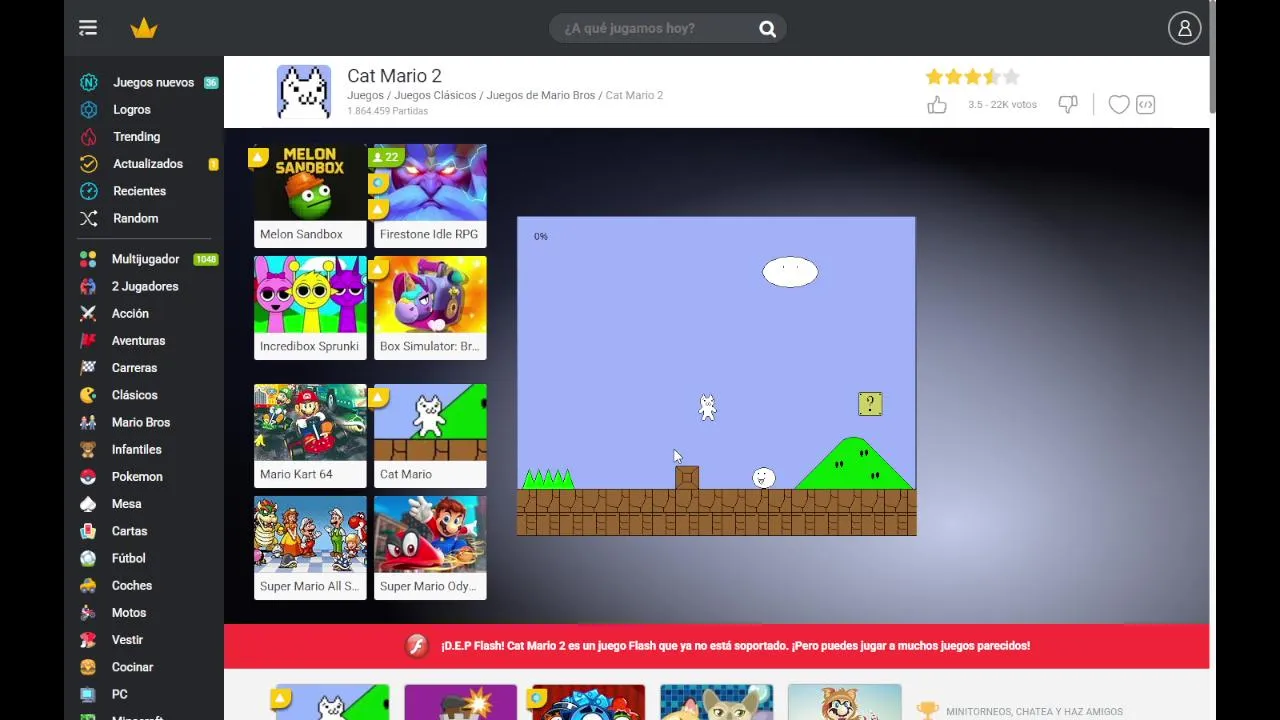Click the question mark block in game
This screenshot has width=1280, height=720.
pos(870,404)
